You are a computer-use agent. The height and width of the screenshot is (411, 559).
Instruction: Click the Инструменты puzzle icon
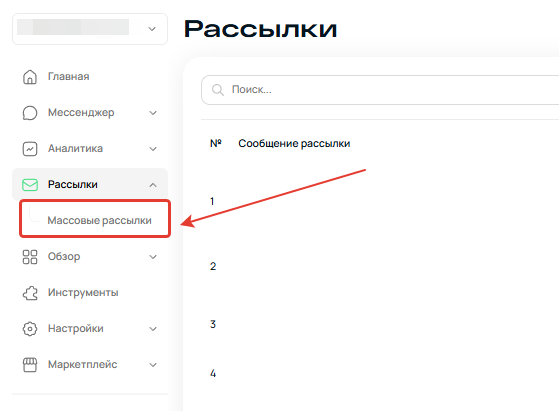pos(30,293)
